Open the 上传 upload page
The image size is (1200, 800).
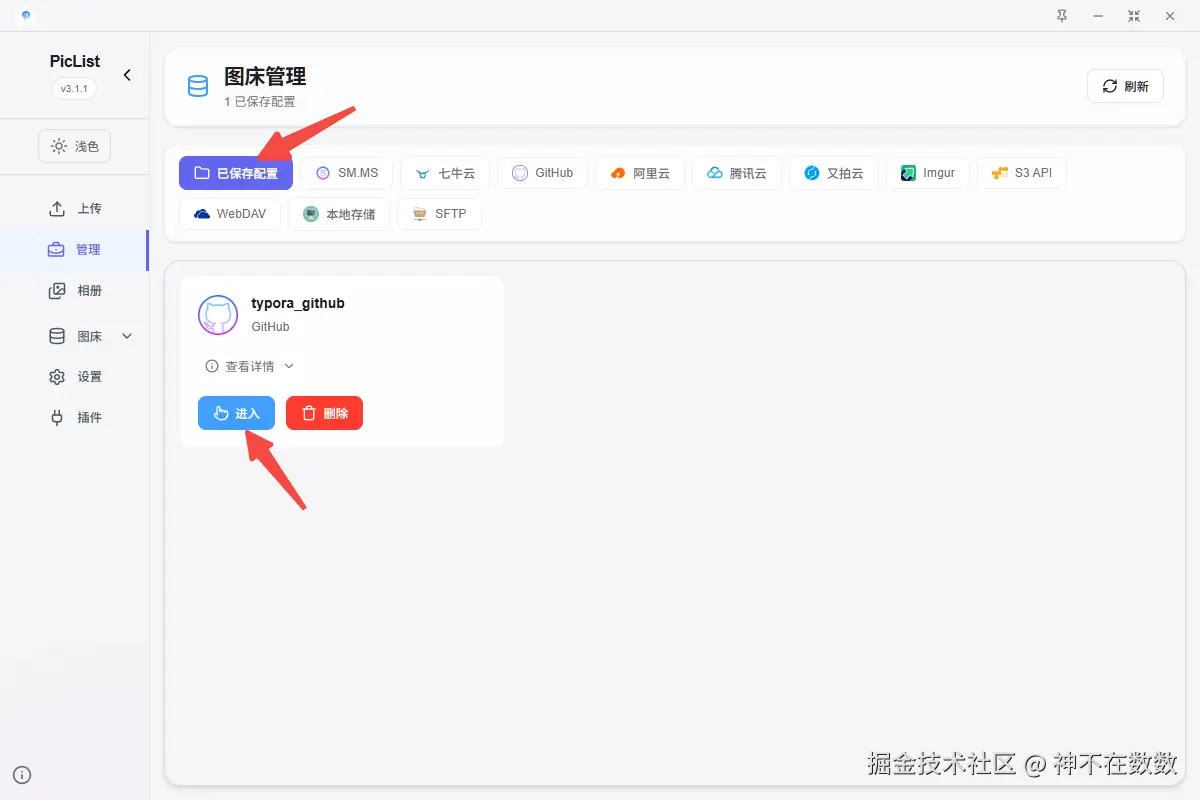pyautogui.click(x=74, y=209)
